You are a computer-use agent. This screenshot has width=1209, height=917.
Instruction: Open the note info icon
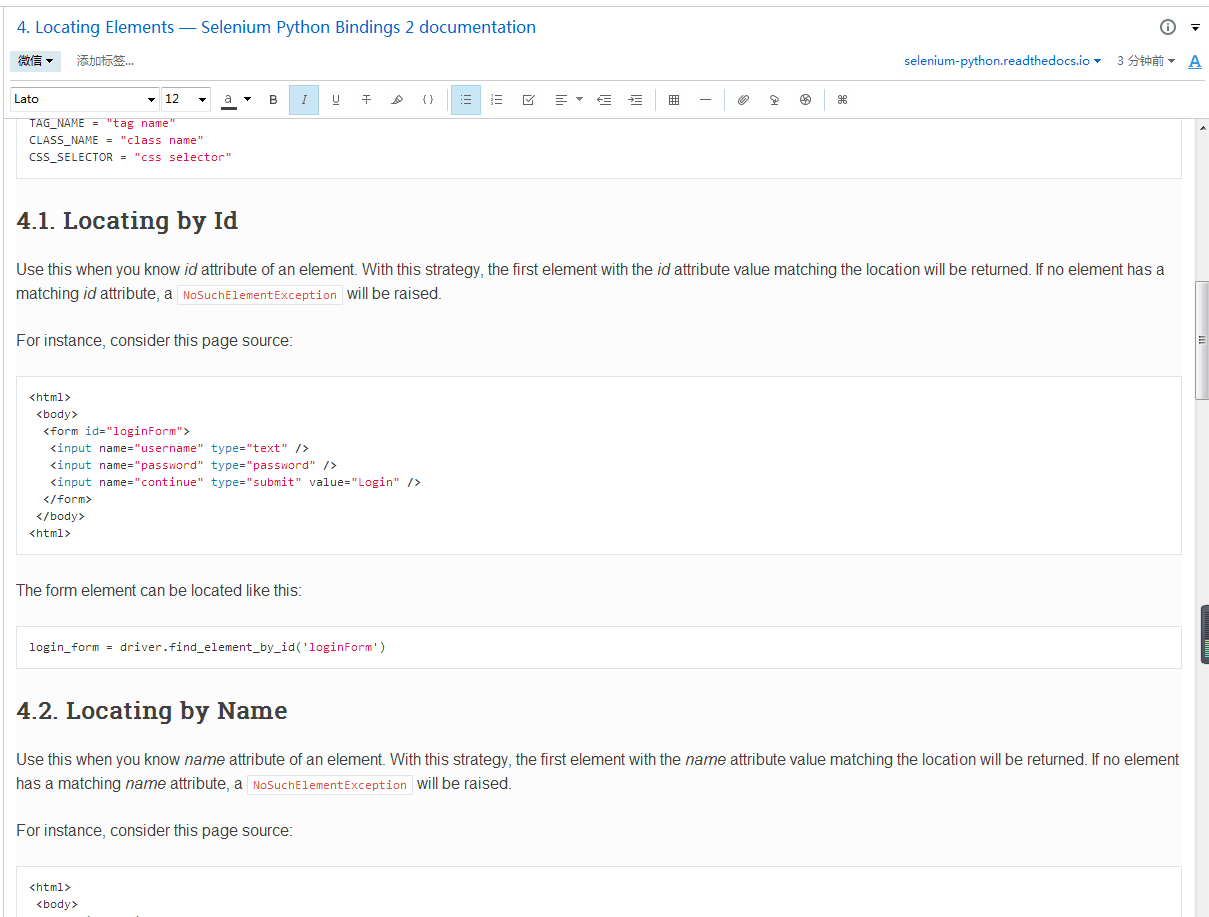[1168, 27]
